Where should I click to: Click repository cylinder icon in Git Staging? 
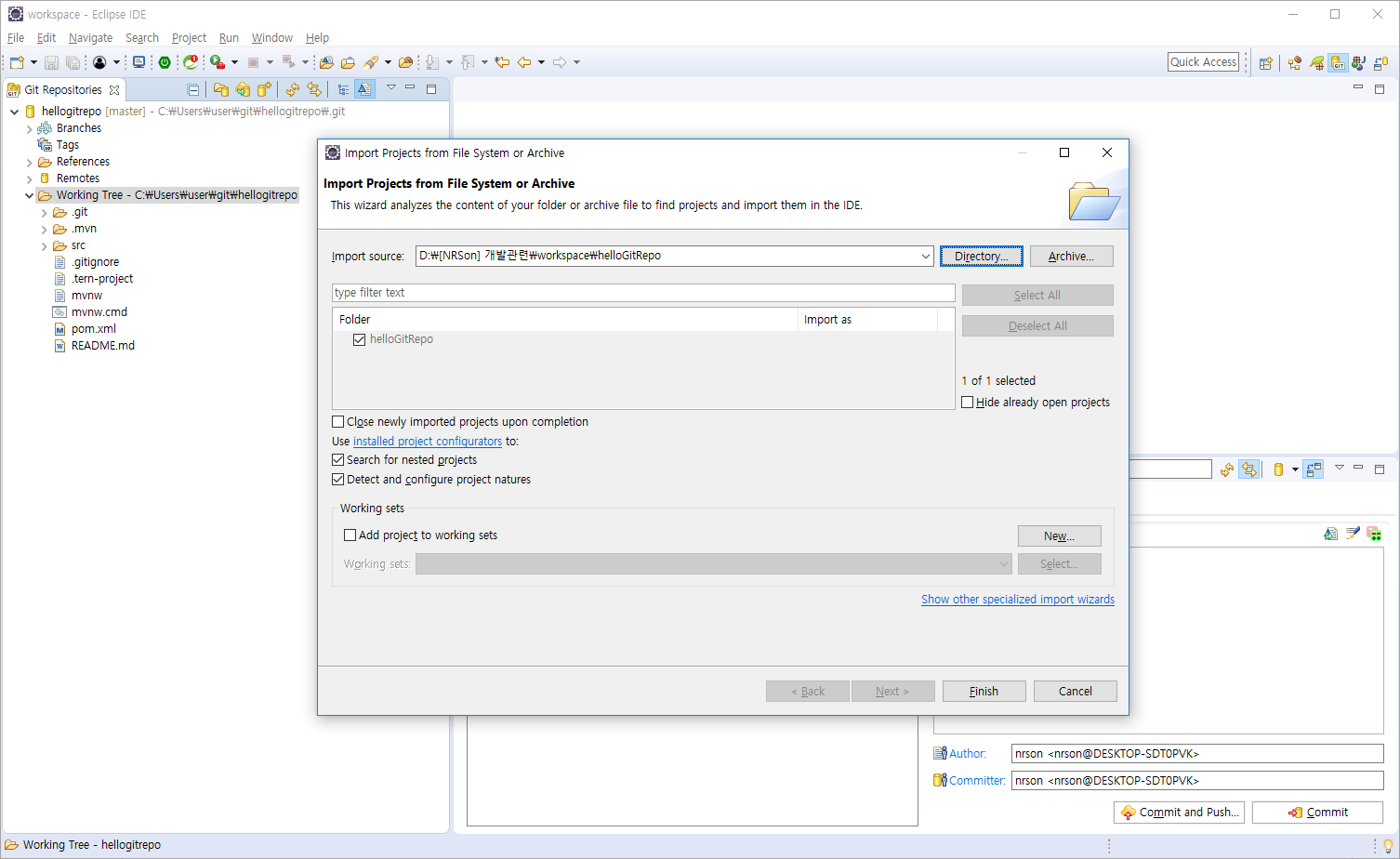click(1279, 469)
